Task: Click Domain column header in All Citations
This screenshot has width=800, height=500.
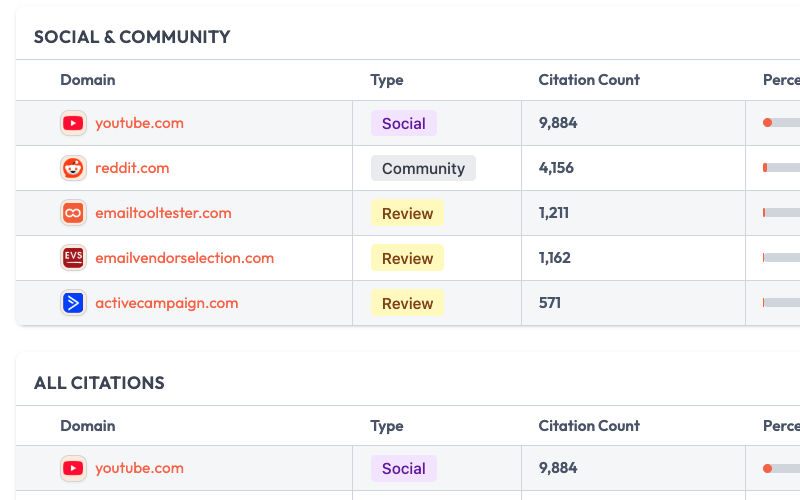Action: tap(88, 426)
